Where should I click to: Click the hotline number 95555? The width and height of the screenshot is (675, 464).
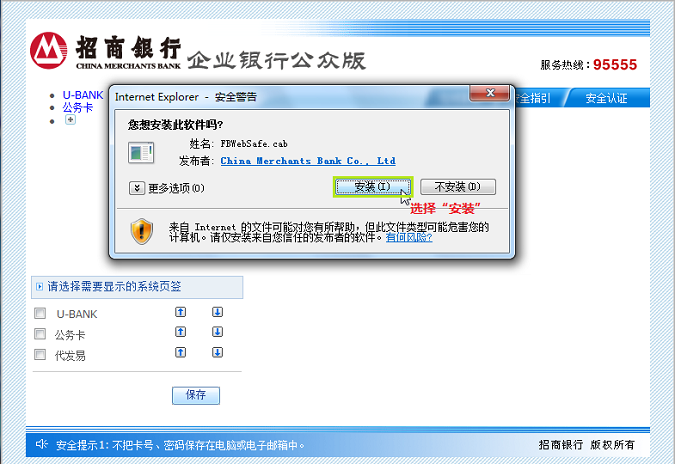[615, 65]
